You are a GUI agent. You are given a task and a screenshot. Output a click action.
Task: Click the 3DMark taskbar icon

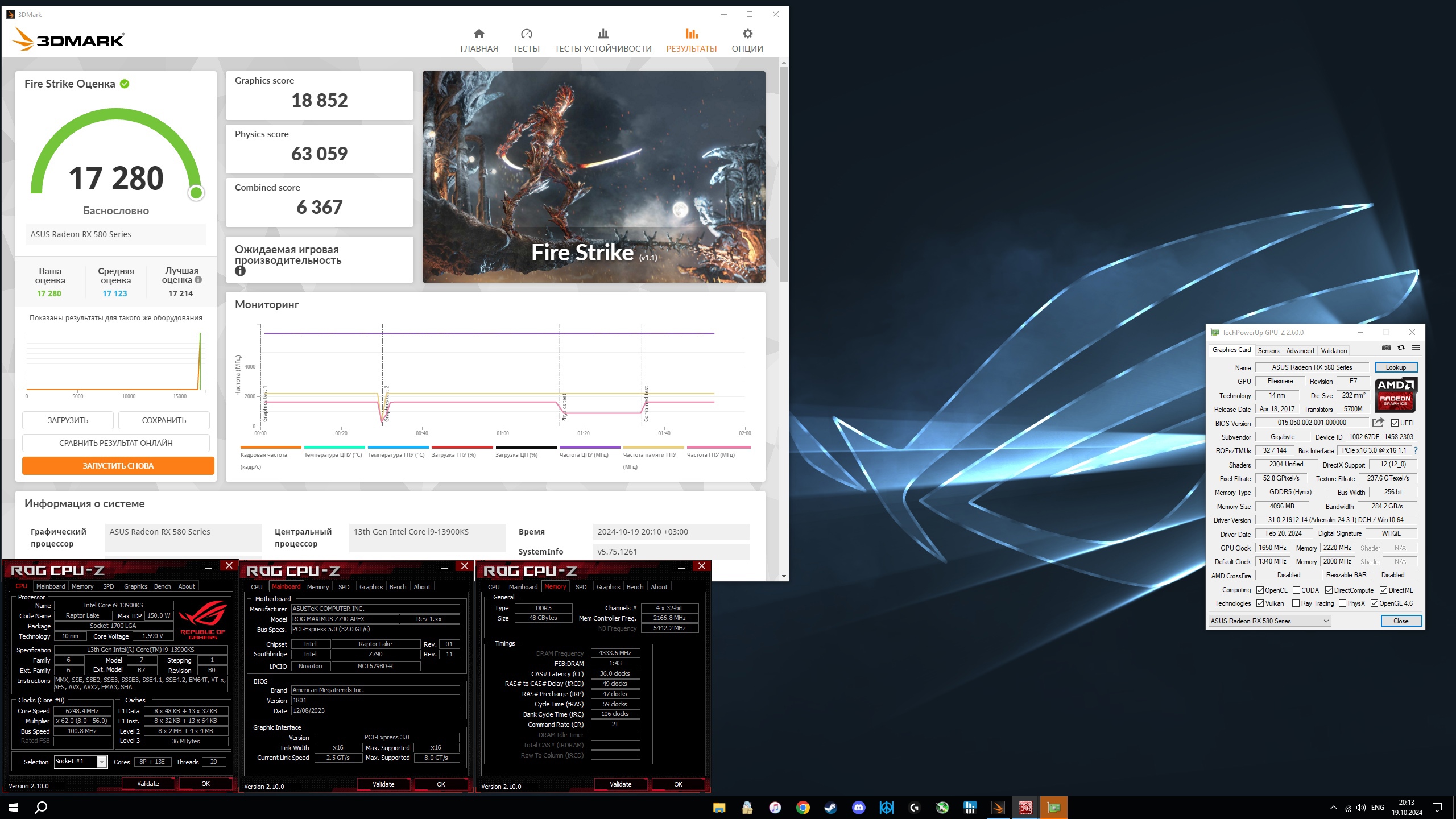point(998,808)
